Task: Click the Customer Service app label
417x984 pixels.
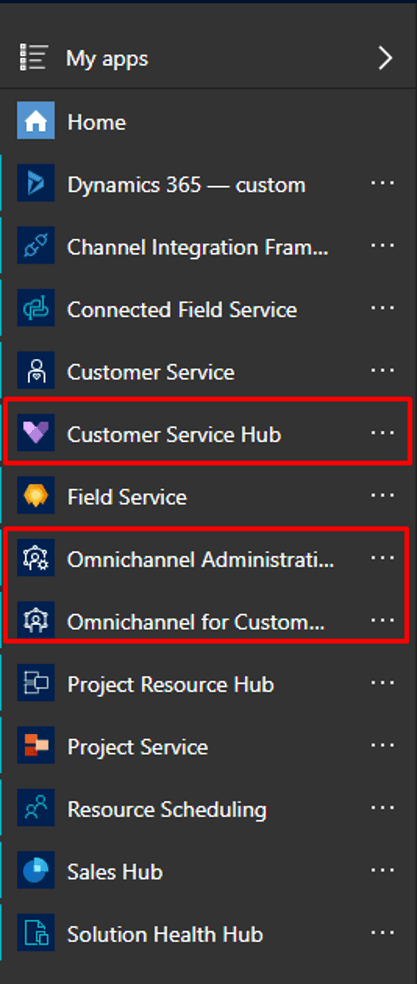Action: point(151,372)
